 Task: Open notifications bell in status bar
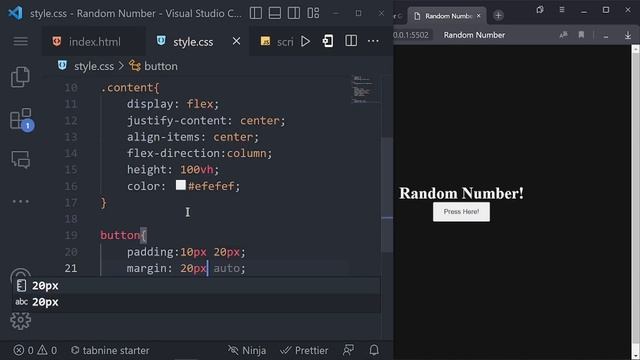pyautogui.click(x=374, y=350)
